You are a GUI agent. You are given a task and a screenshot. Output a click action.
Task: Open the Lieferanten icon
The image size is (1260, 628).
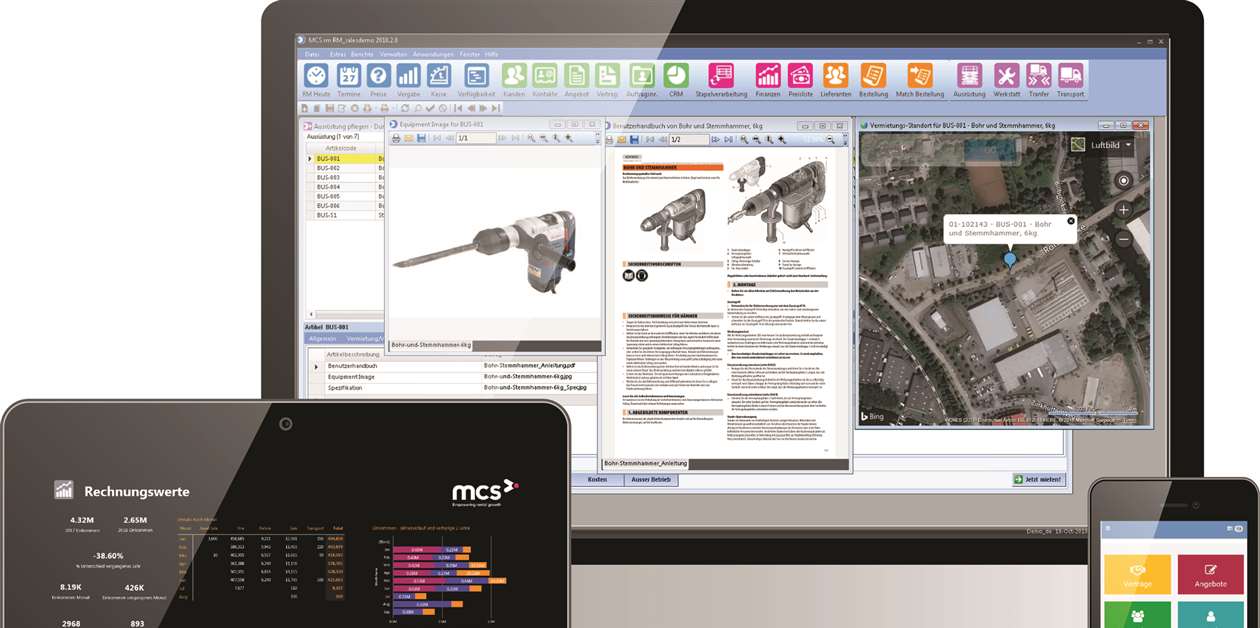(x=835, y=76)
